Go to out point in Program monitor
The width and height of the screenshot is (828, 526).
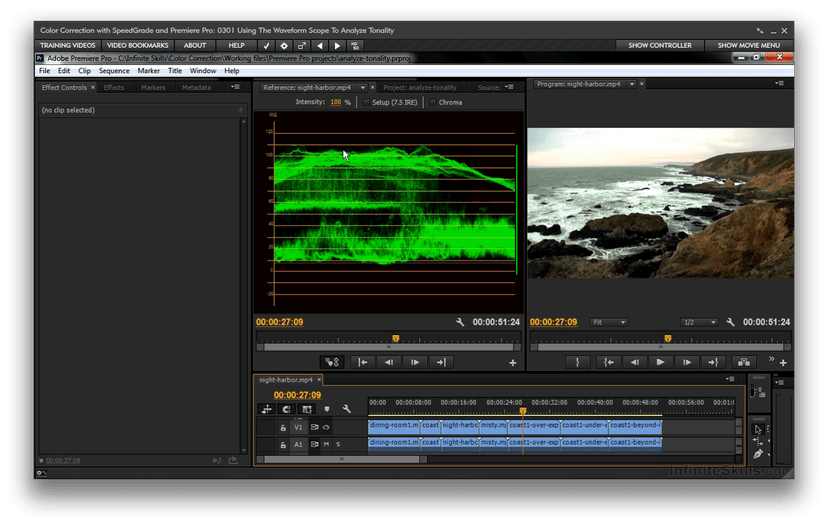(713, 362)
